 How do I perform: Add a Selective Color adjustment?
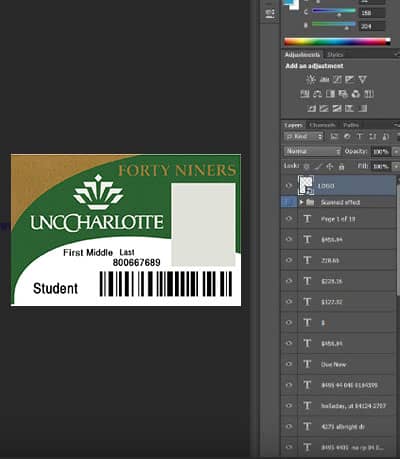[x=349, y=108]
